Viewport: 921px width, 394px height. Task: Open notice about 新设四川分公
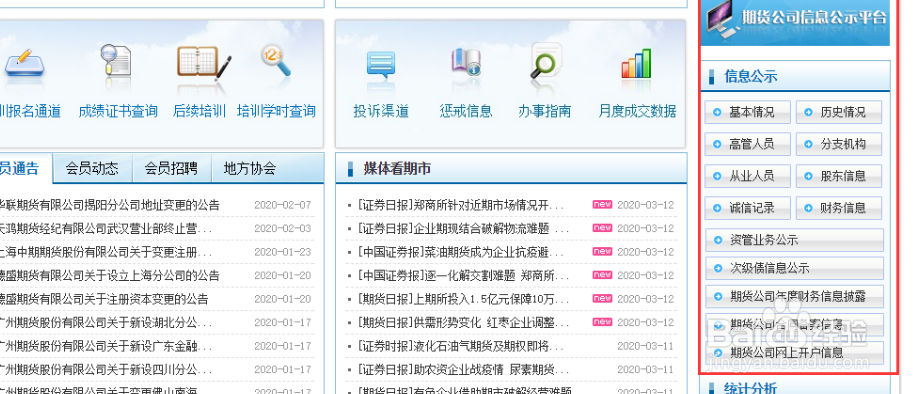[x=106, y=370]
